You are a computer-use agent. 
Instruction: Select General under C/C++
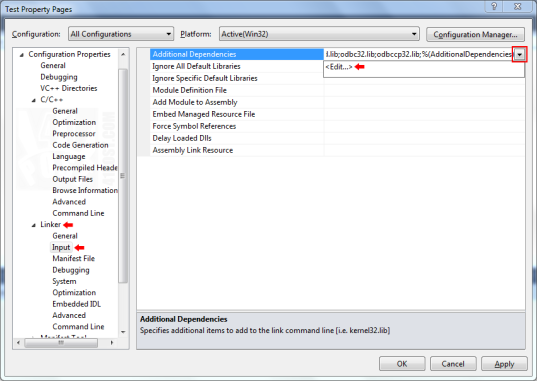click(x=65, y=111)
